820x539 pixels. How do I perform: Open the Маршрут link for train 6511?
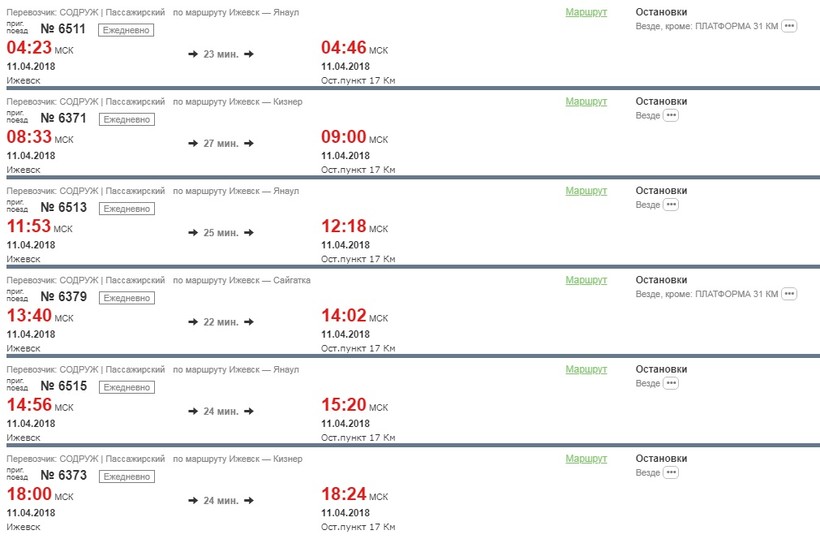[x=586, y=12]
